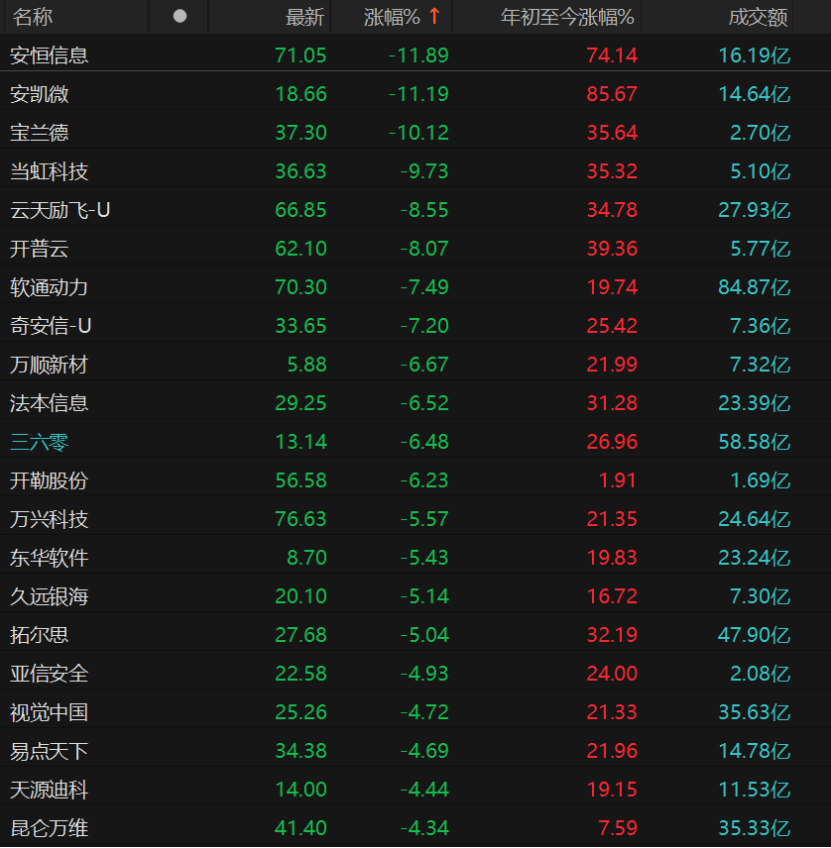The height and width of the screenshot is (848, 831).
Task: Select the 开普云 row name
Action: pyautogui.click(x=39, y=249)
